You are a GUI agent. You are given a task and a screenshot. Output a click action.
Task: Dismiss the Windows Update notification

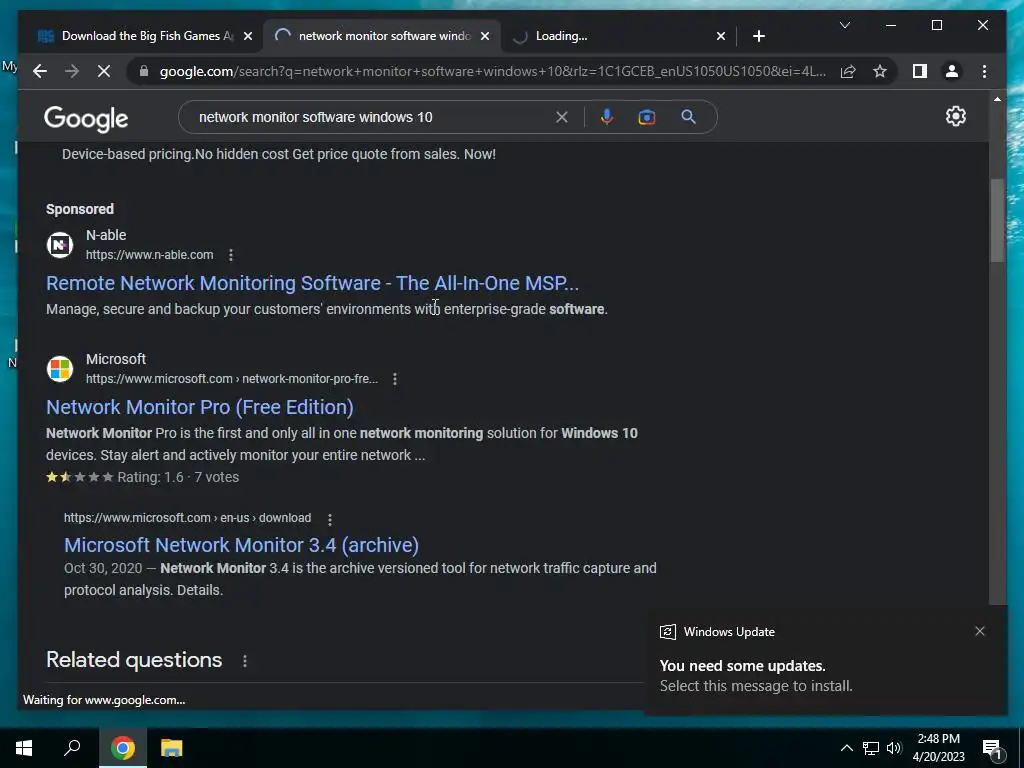(x=980, y=631)
